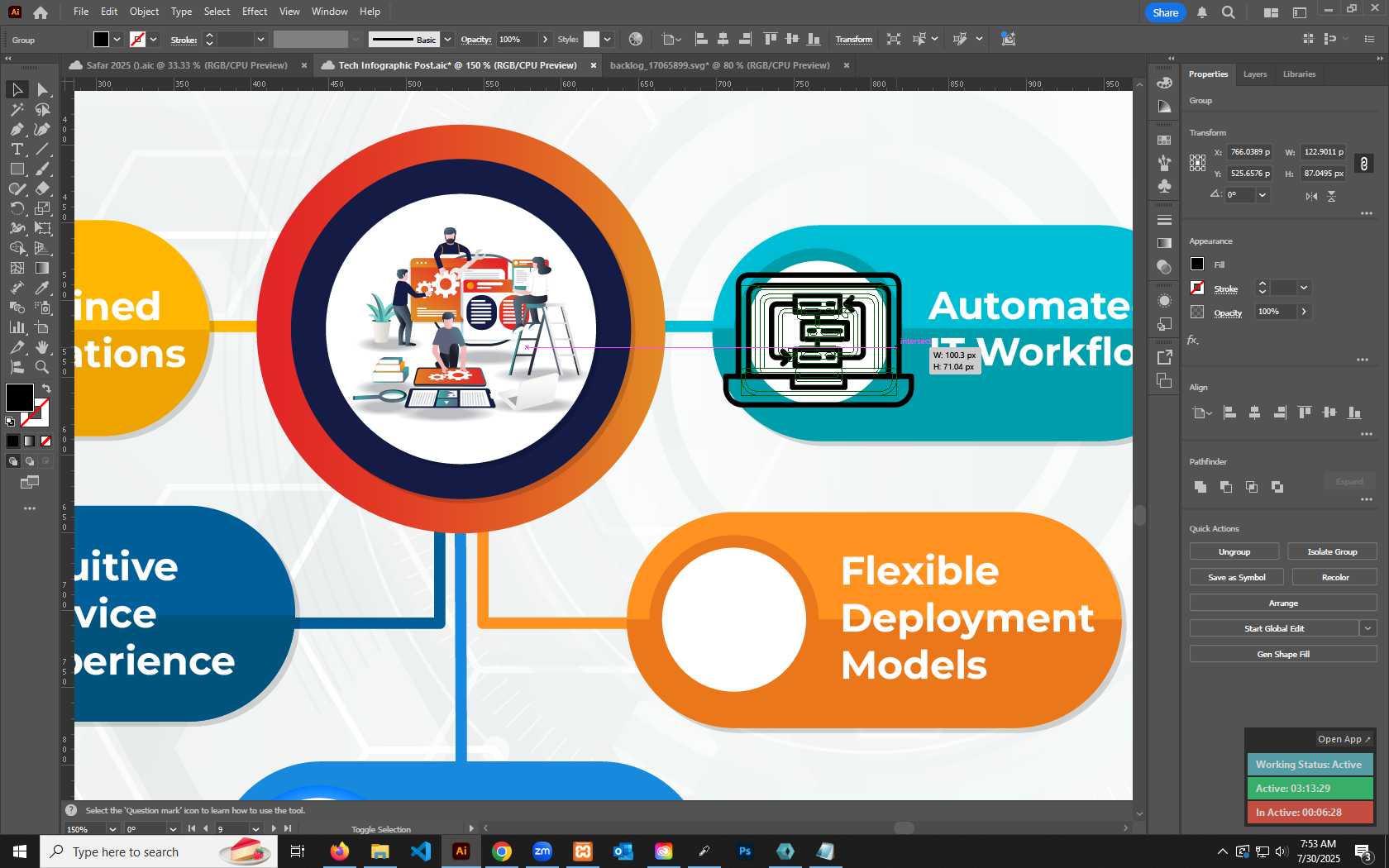Open the Color panel palette icon
The height and width of the screenshot is (868, 1389).
(1164, 83)
